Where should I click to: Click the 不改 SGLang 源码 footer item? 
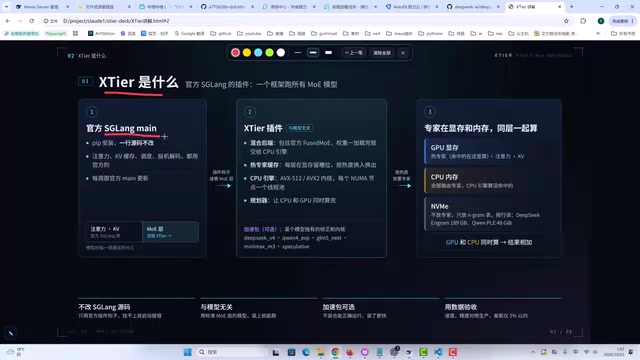[x=137, y=310]
